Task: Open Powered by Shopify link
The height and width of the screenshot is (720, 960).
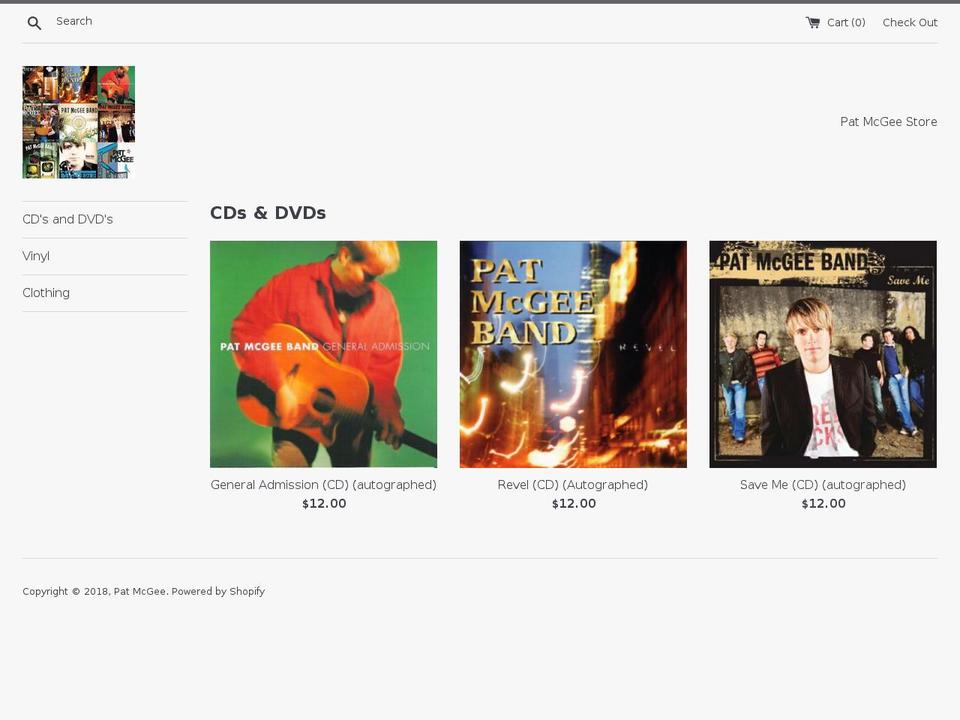Action: pyautogui.click(x=218, y=591)
